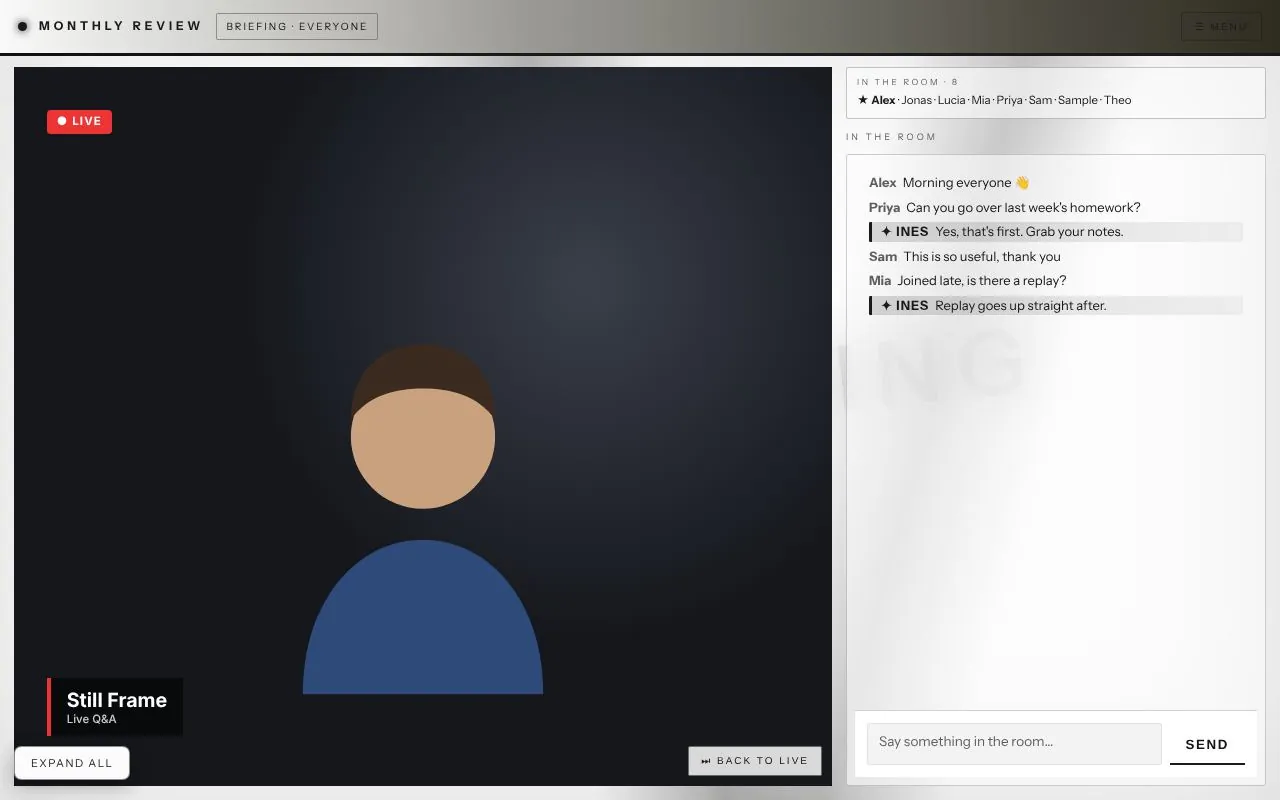Click the IN THE ROOM · 8 header
The image size is (1280, 800).
[907, 82]
